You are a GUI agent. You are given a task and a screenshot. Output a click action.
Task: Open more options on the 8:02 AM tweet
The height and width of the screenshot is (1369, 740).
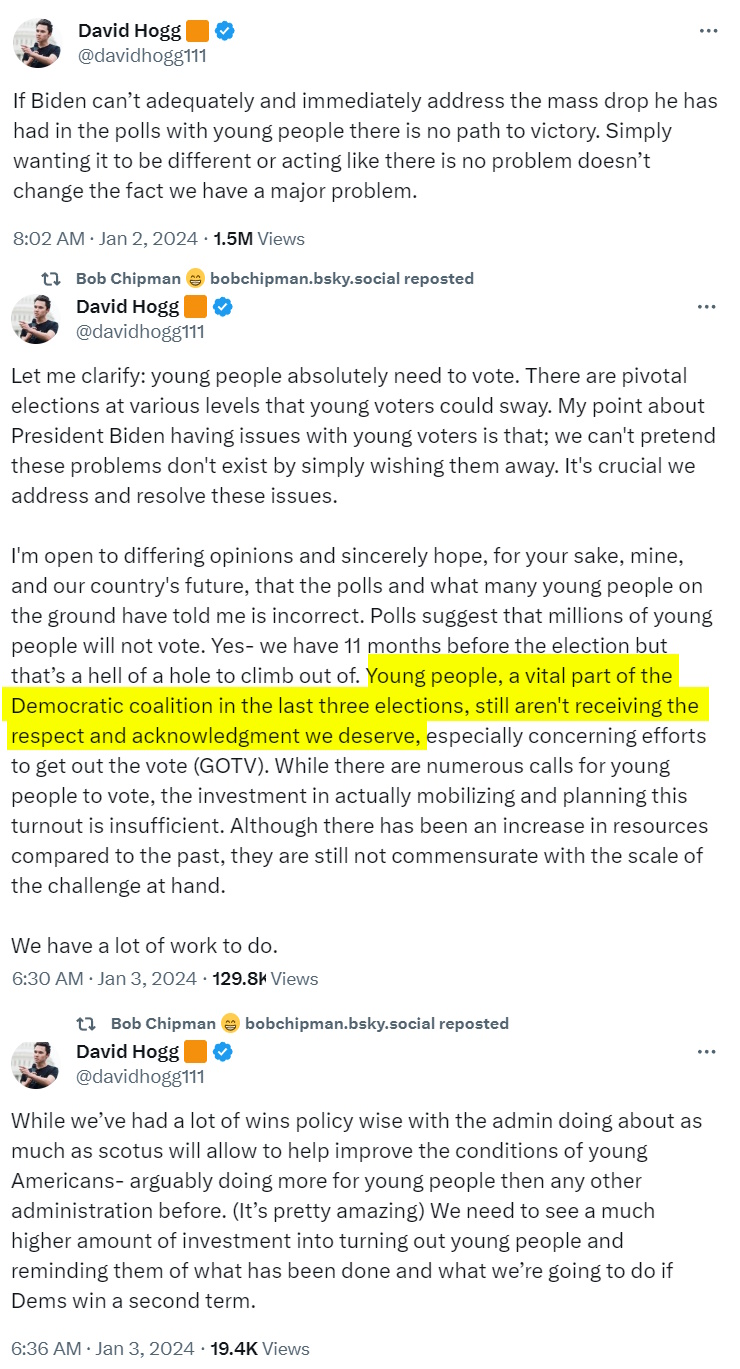pyautogui.click(x=708, y=31)
